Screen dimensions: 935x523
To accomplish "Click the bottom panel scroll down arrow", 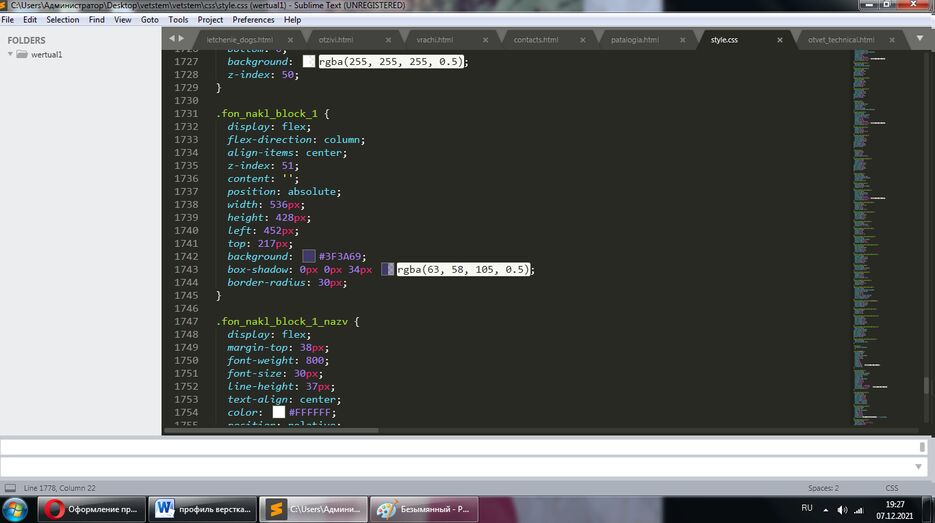I will pos(918,466).
